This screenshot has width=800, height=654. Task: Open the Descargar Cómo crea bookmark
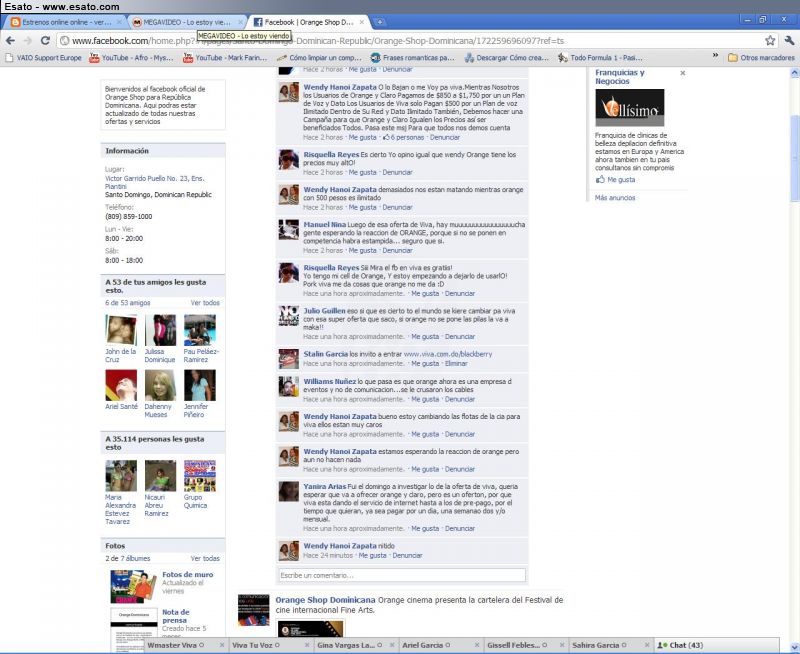[x=507, y=58]
